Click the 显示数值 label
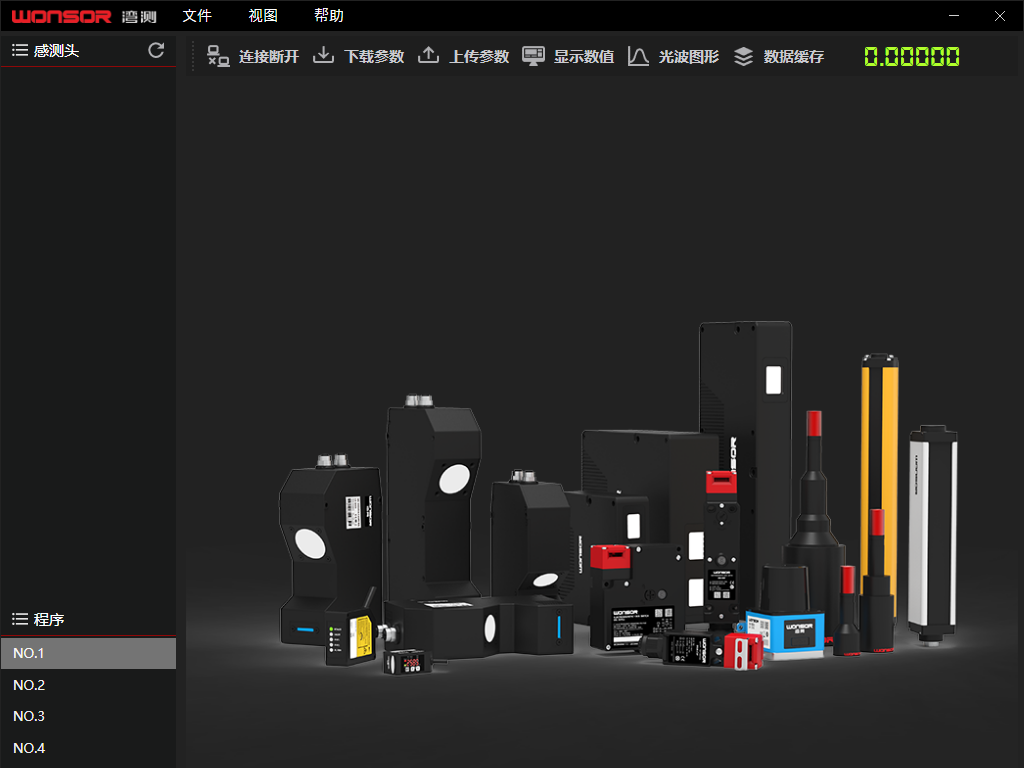The height and width of the screenshot is (768, 1024). [584, 57]
